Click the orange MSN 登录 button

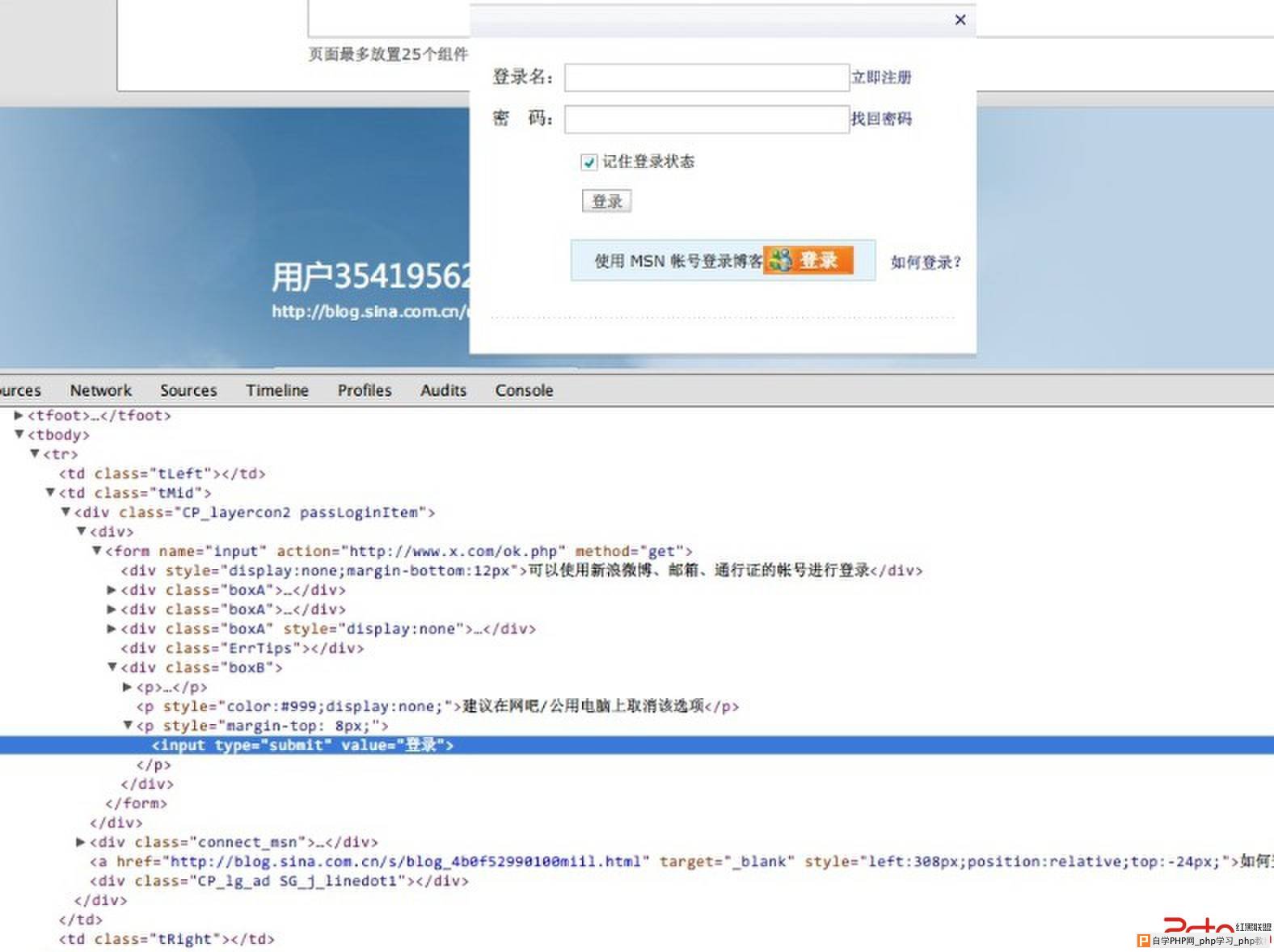(808, 260)
